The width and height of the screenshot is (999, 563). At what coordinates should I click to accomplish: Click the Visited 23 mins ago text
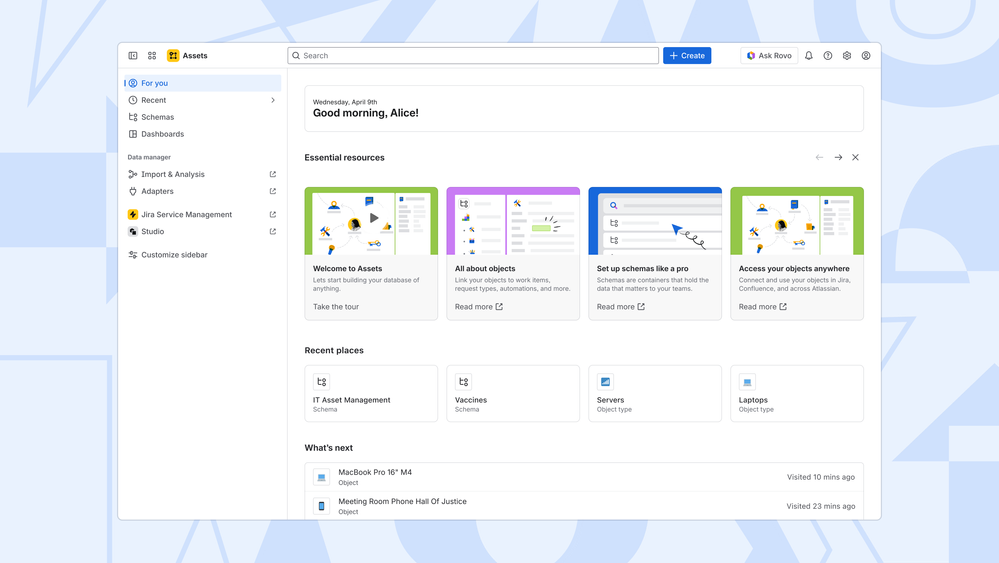[x=821, y=506]
